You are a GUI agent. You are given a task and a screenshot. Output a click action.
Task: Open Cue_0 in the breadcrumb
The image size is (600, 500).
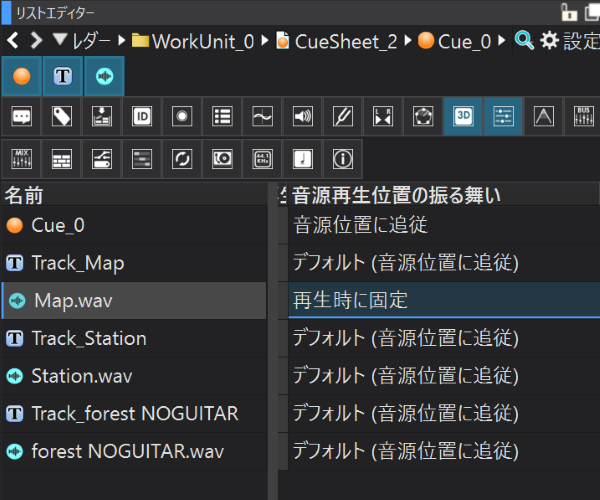click(455, 41)
